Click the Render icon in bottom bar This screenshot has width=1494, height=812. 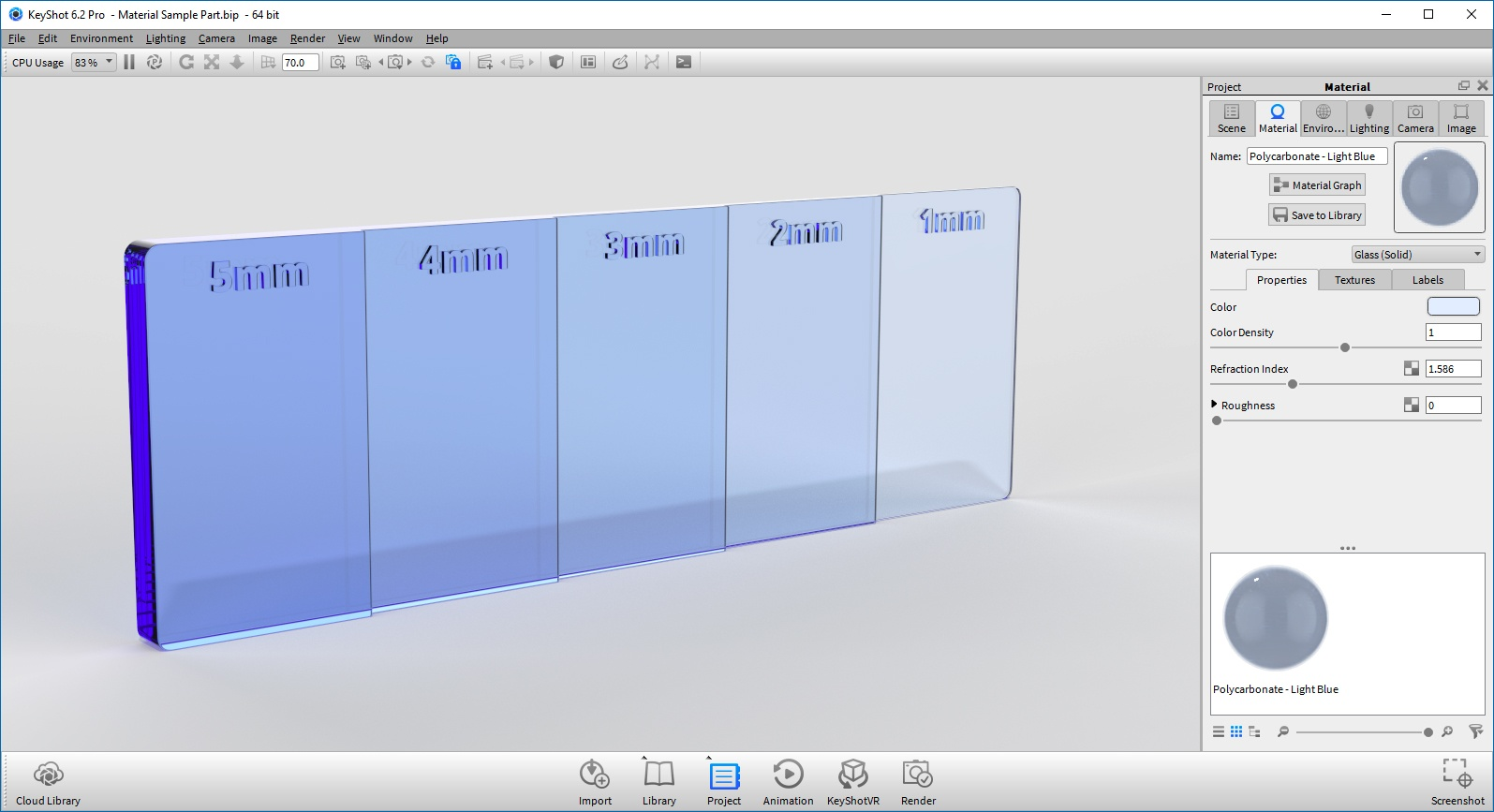[918, 782]
